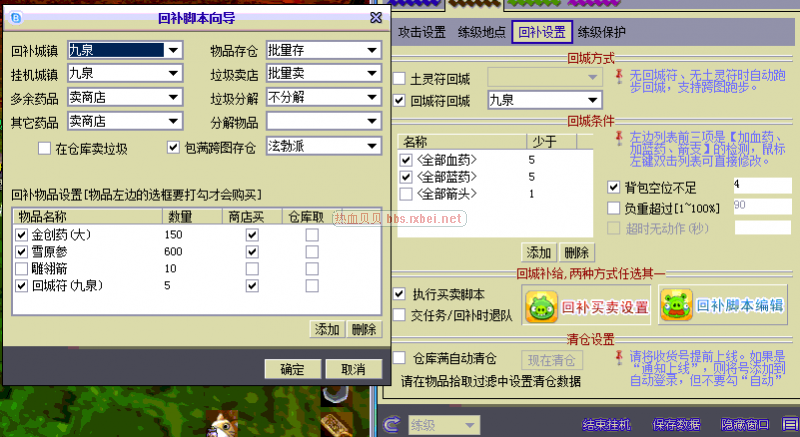The width and height of the screenshot is (800, 437).
Task: Switch to the 攻击设置 tab
Action: click(x=422, y=32)
